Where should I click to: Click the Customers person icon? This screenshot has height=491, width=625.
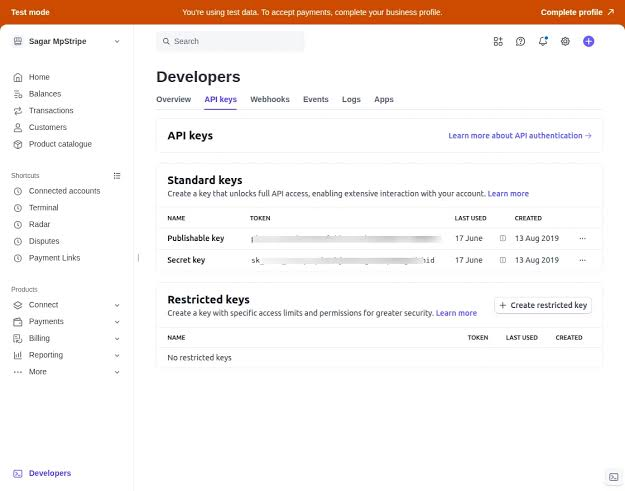click(18, 128)
